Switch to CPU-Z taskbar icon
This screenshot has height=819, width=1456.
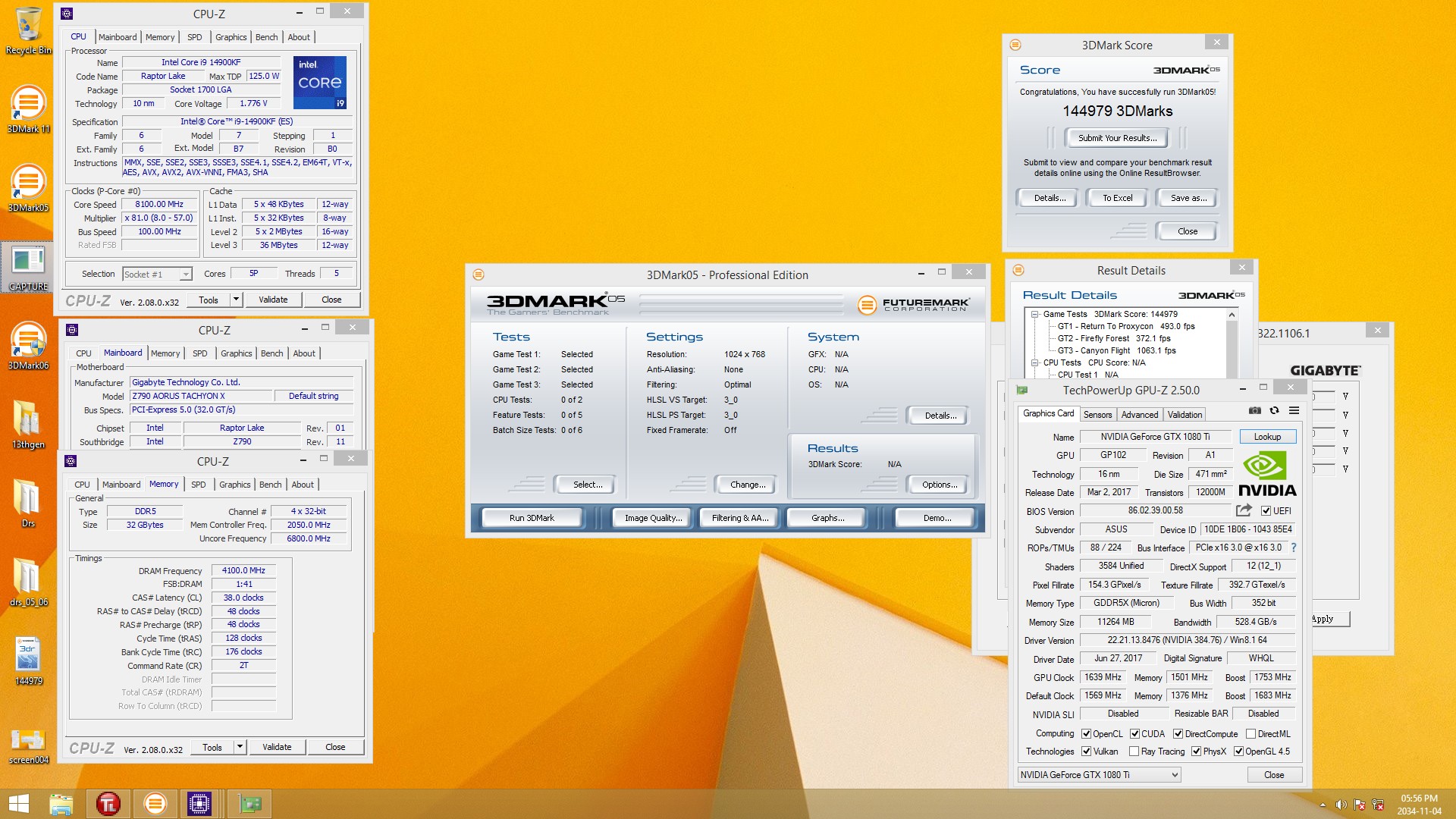[199, 804]
